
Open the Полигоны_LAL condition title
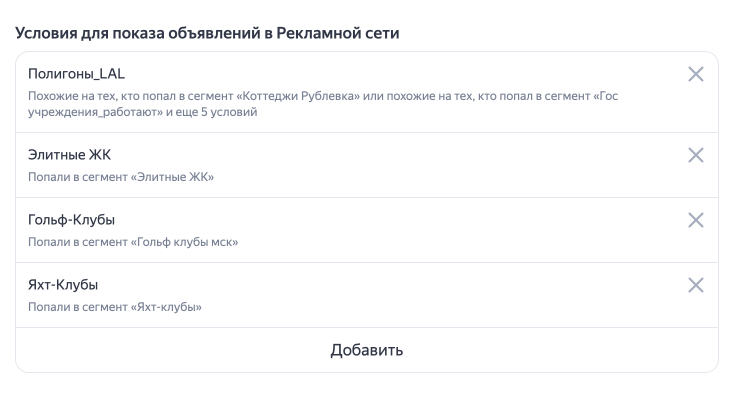(x=76, y=74)
